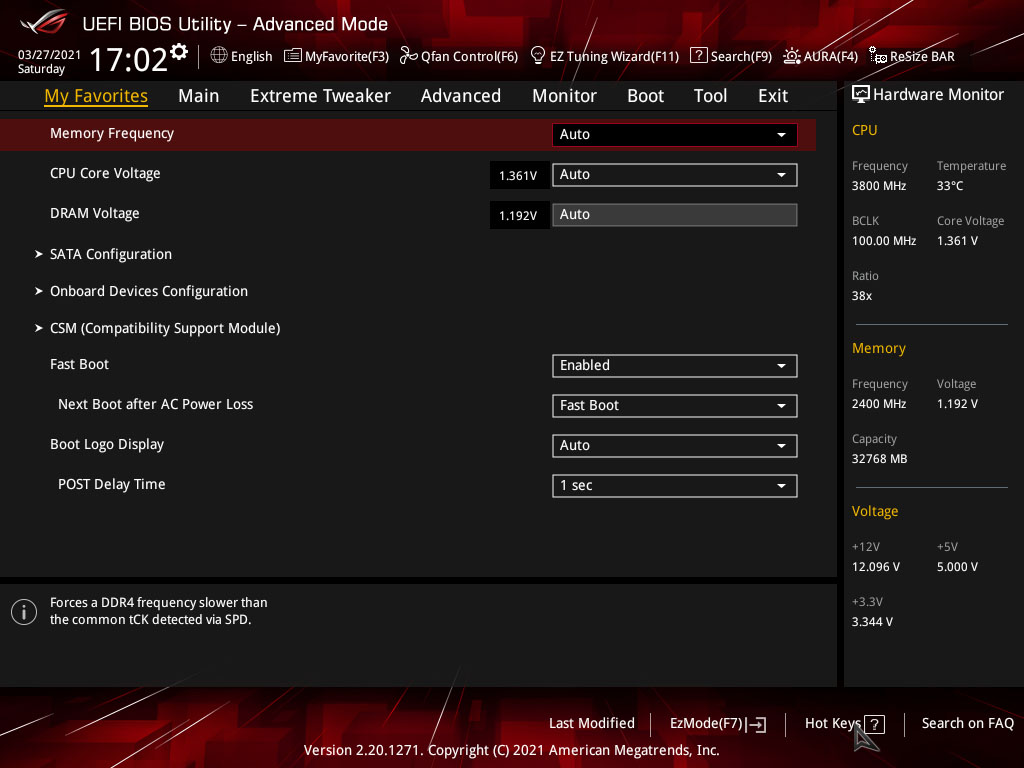Viewport: 1024px width, 768px height.
Task: Toggle ReSize BAR icon
Action: 878,56
